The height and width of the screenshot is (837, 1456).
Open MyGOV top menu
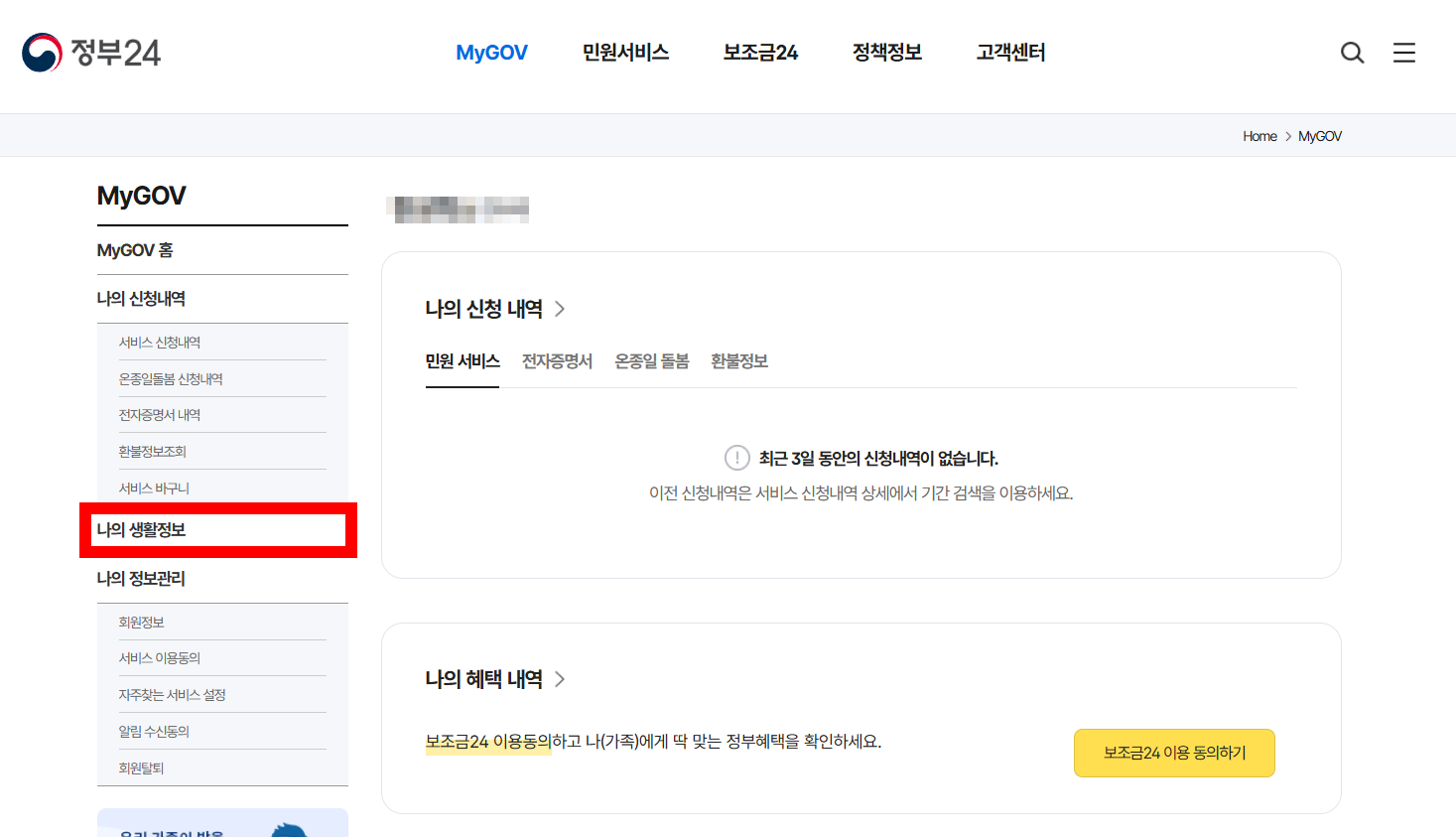tap(491, 53)
